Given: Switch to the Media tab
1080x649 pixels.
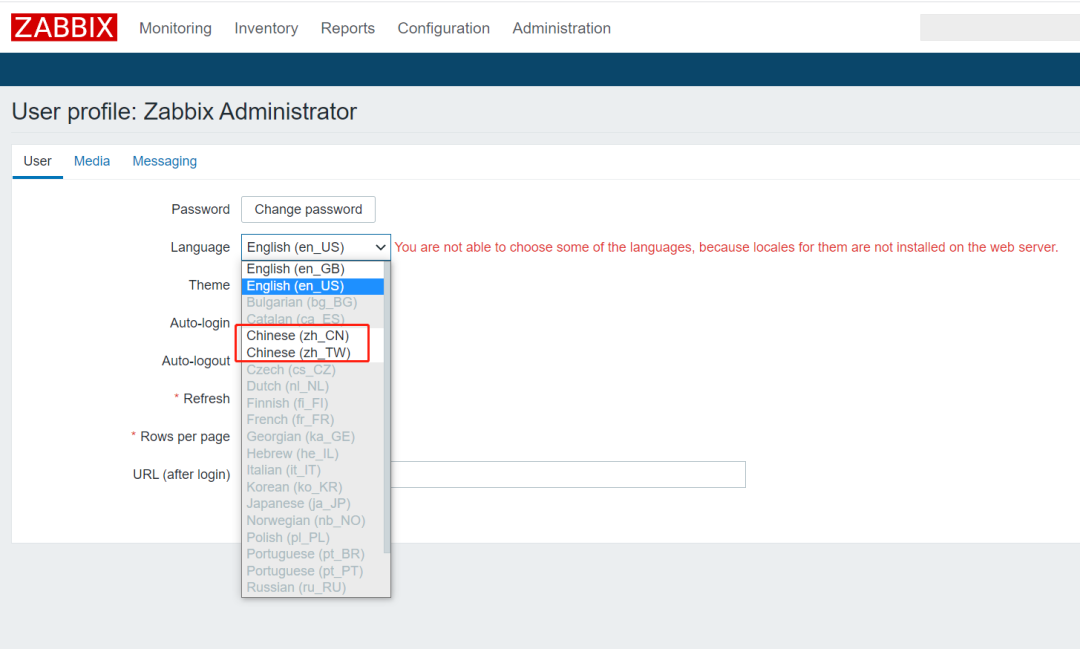Looking at the screenshot, I should point(92,161).
